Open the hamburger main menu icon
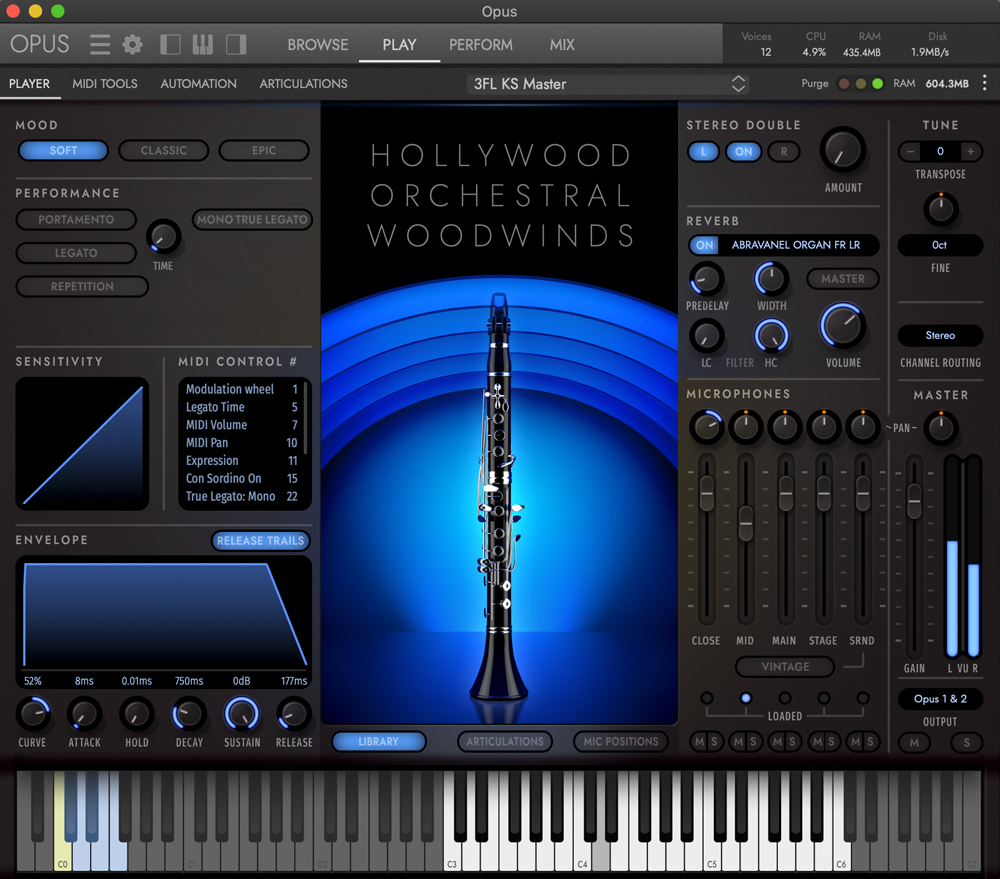 (x=100, y=45)
